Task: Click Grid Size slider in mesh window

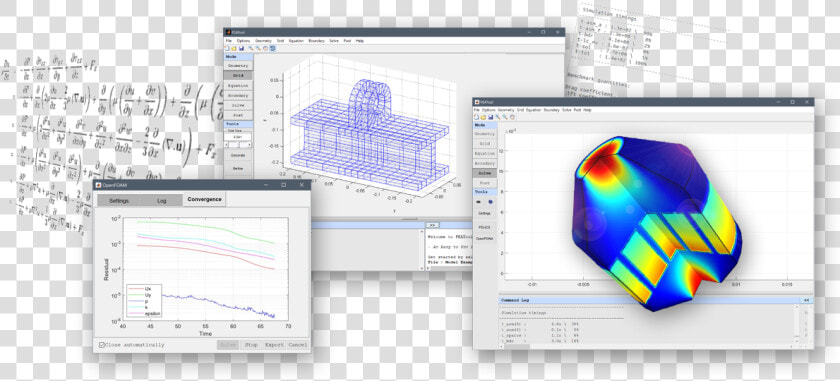Action: (x=238, y=145)
